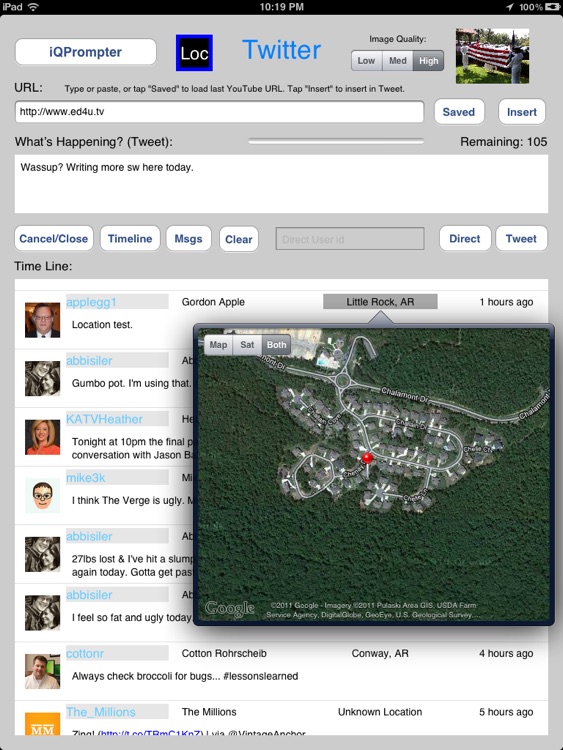Set image quality to Med
This screenshot has width=563, height=750.
(397, 61)
